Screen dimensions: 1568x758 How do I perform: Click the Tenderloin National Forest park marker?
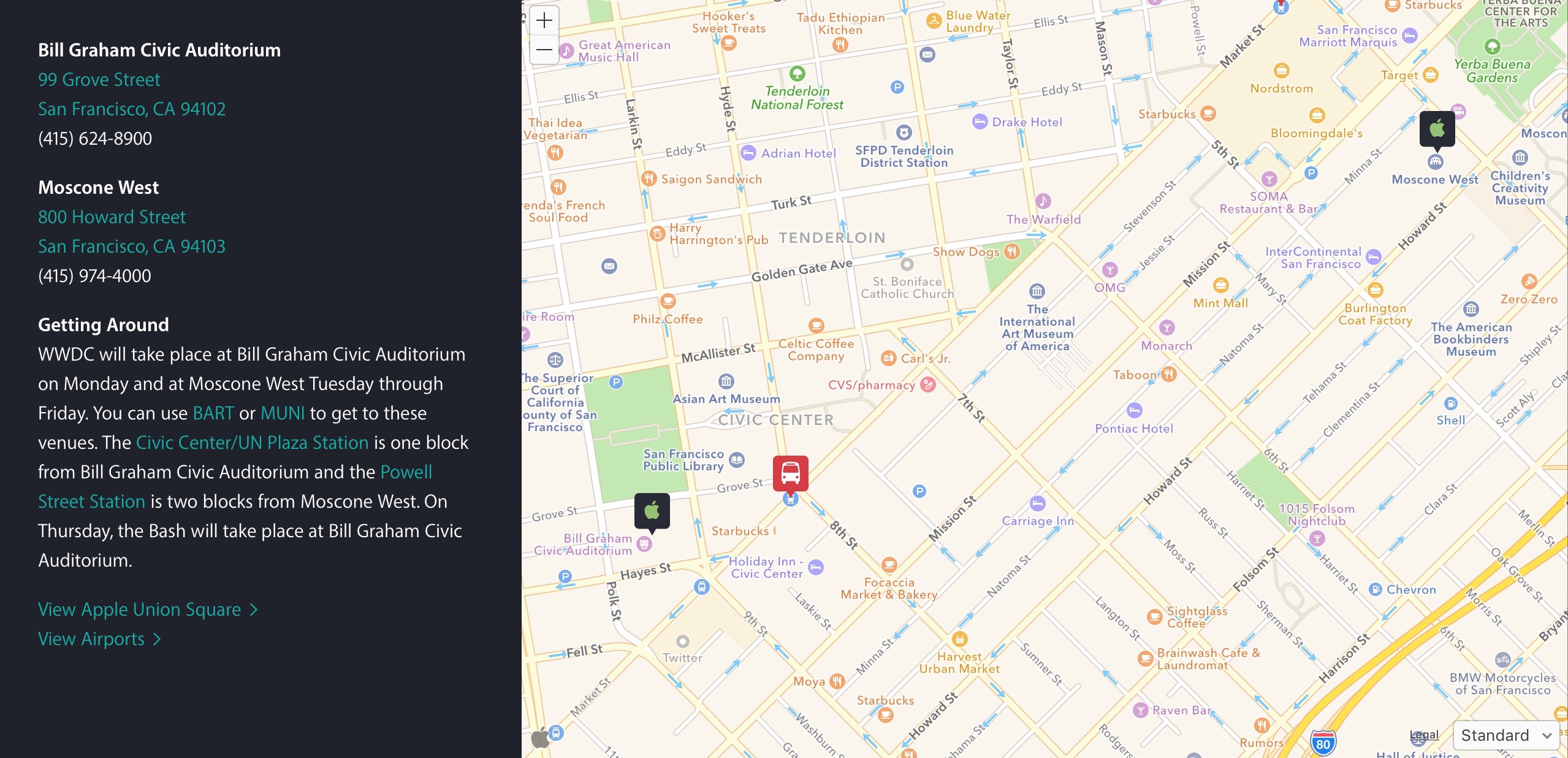tap(797, 74)
